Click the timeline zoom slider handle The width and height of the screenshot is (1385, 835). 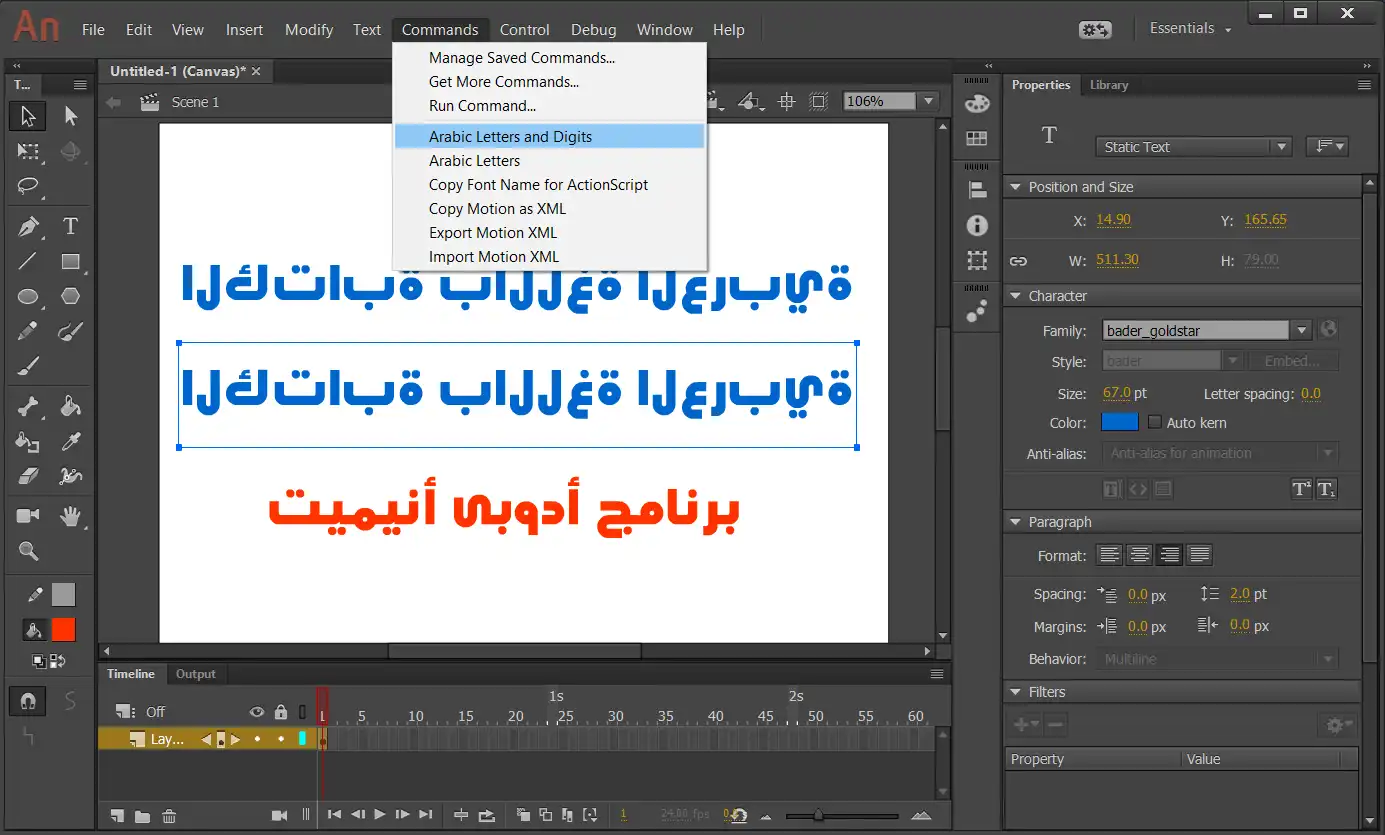[x=819, y=816]
